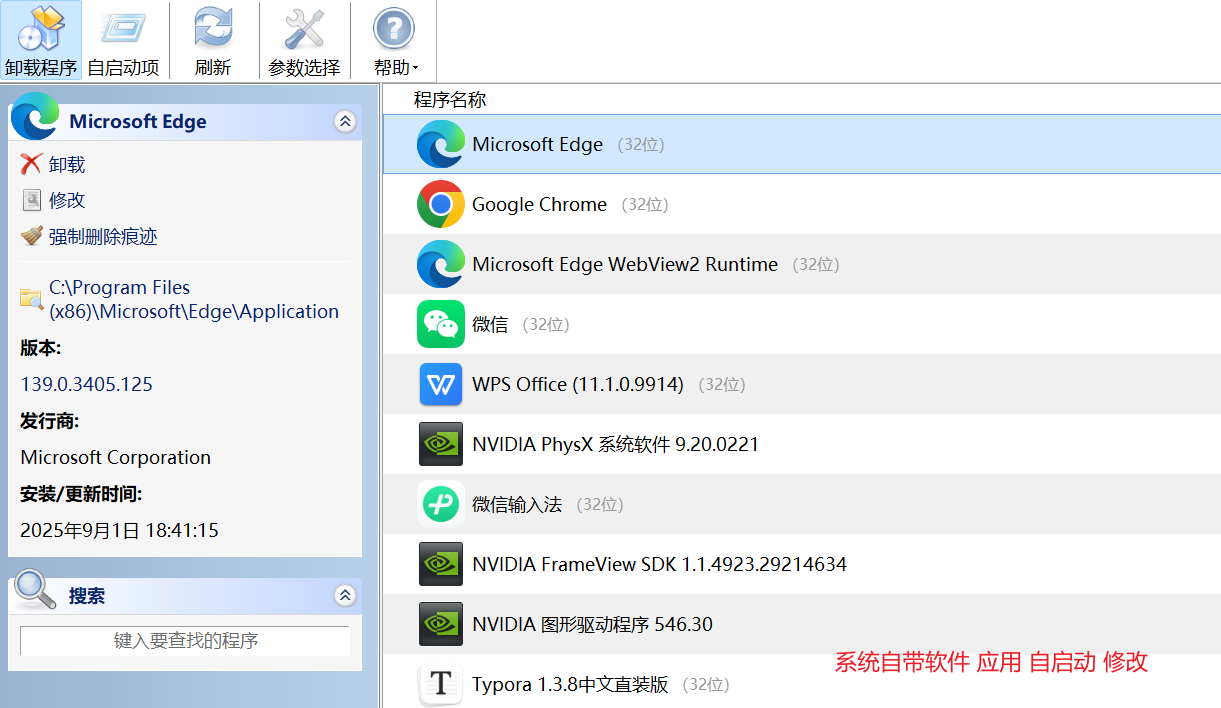Select NVIDIA PhysX 系统软件 9.20.0221 text
1221x708 pixels.
(x=615, y=444)
